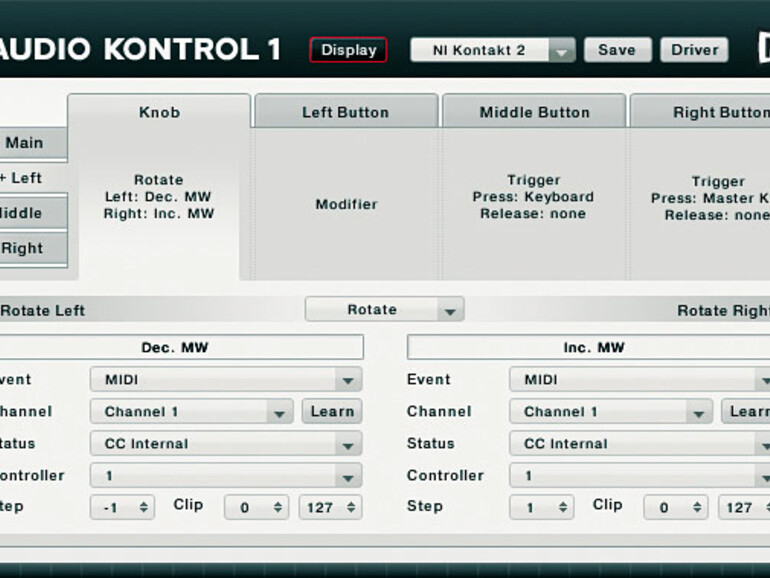The height and width of the screenshot is (578, 770).
Task: Click the Save button
Action: 617,50
